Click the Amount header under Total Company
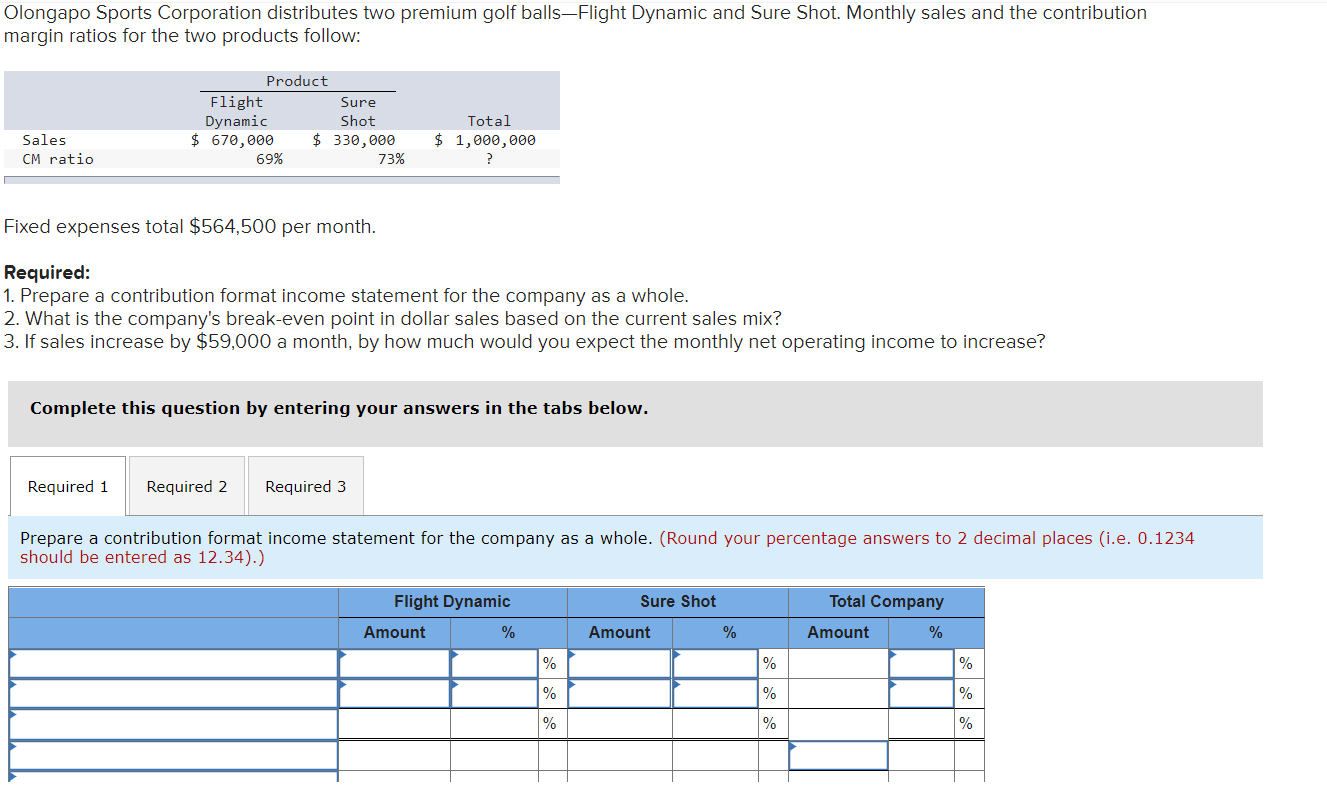1327x801 pixels. point(838,632)
